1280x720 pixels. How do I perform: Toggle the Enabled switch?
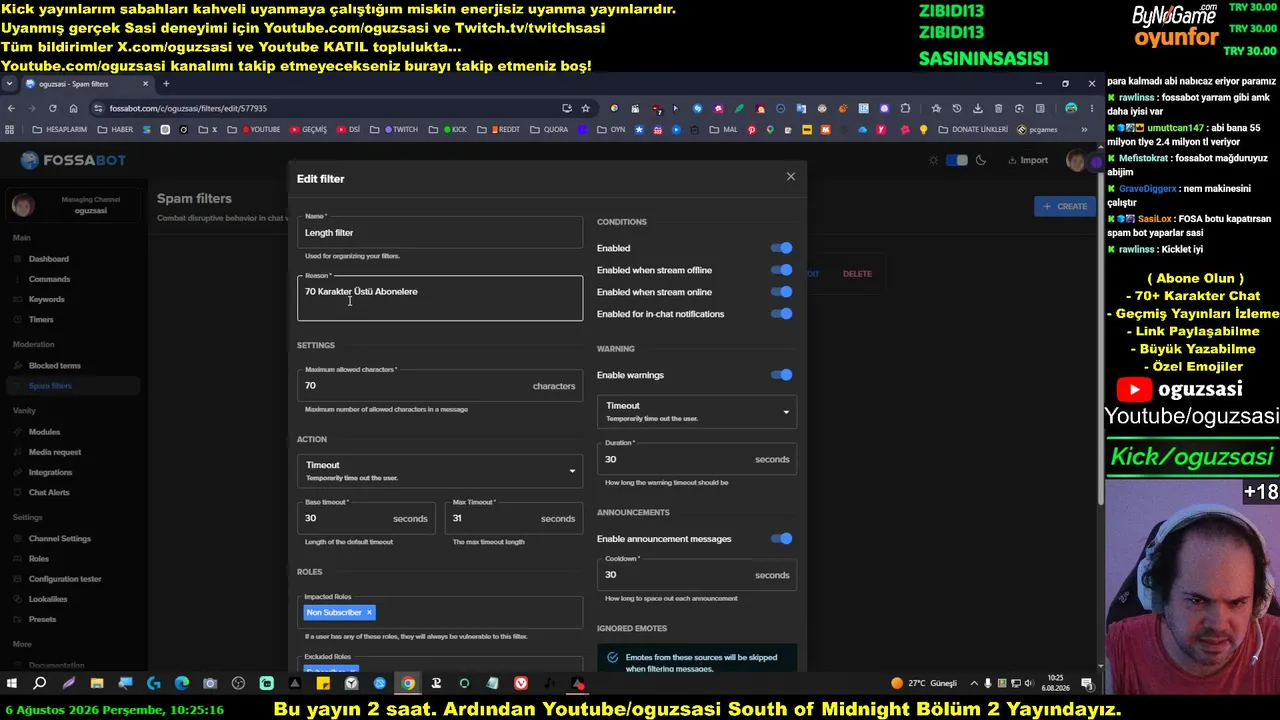(x=781, y=248)
